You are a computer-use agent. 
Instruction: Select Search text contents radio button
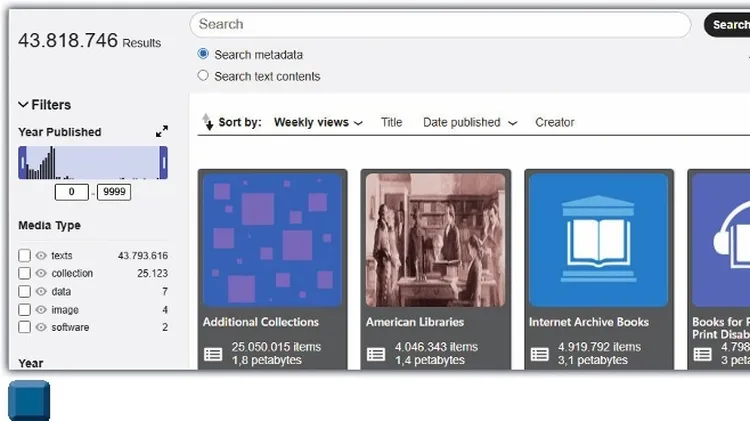[203, 76]
